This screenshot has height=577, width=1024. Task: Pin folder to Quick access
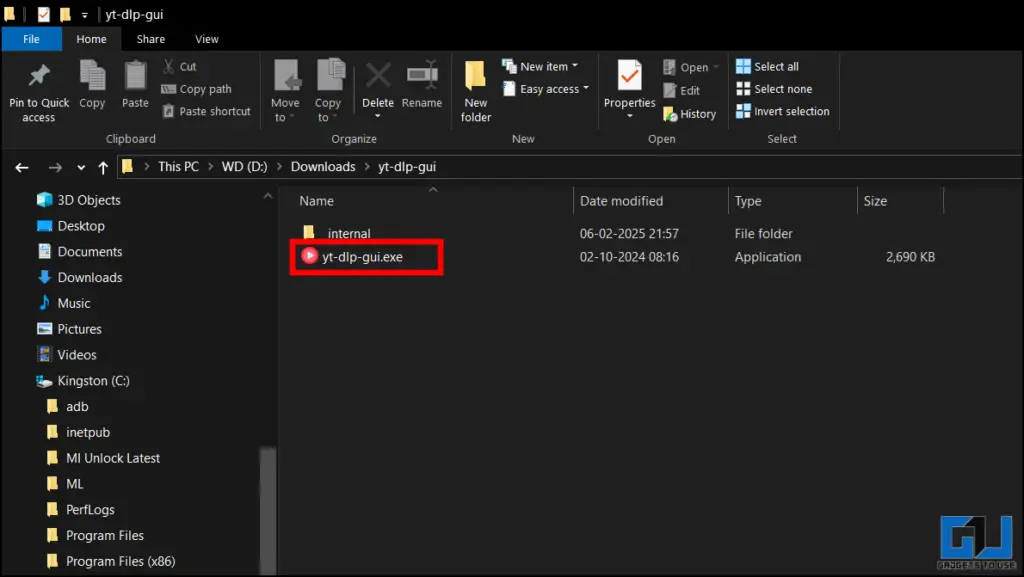coord(39,92)
